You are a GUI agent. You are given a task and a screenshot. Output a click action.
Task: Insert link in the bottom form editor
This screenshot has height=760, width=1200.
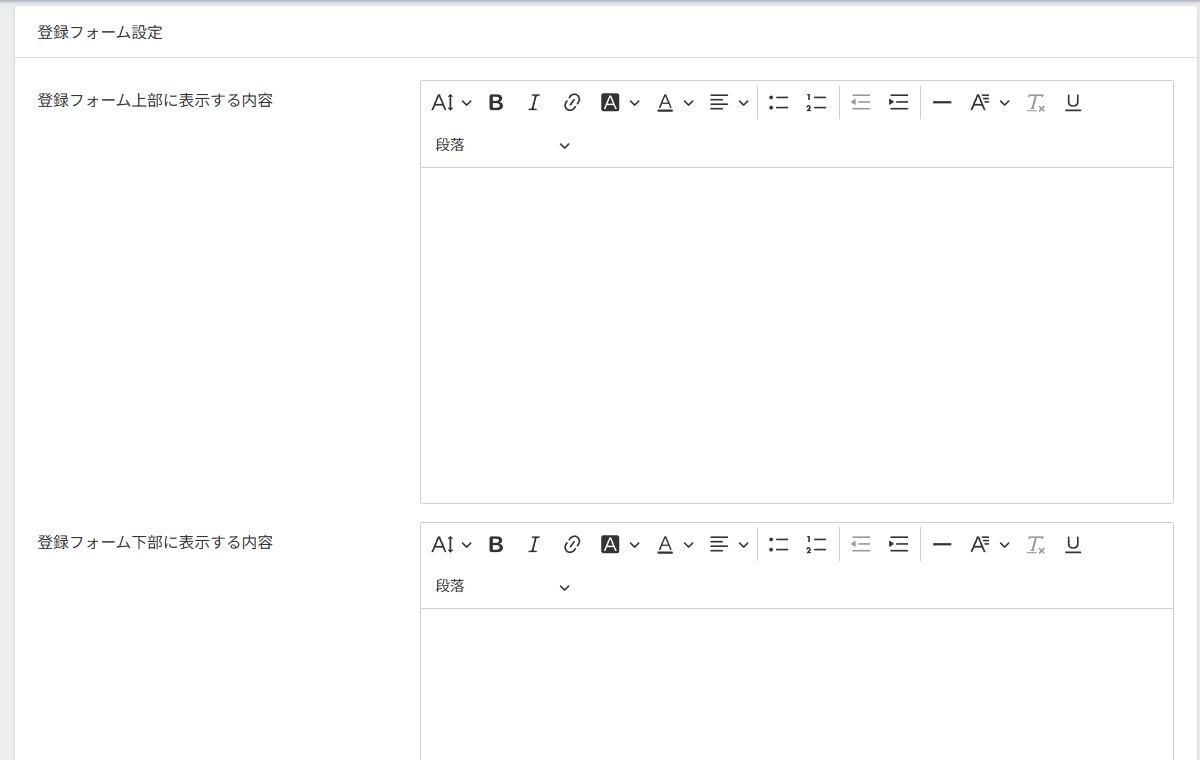(572, 544)
